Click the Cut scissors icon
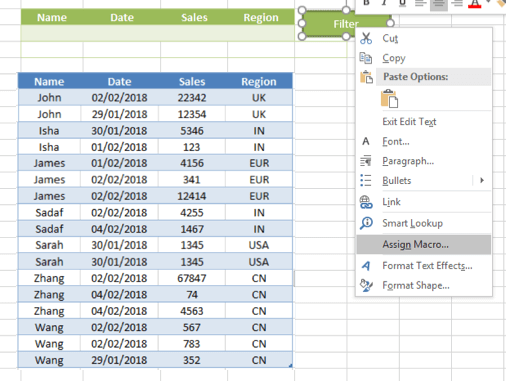Viewport: 506px width, 381px height. (366, 38)
